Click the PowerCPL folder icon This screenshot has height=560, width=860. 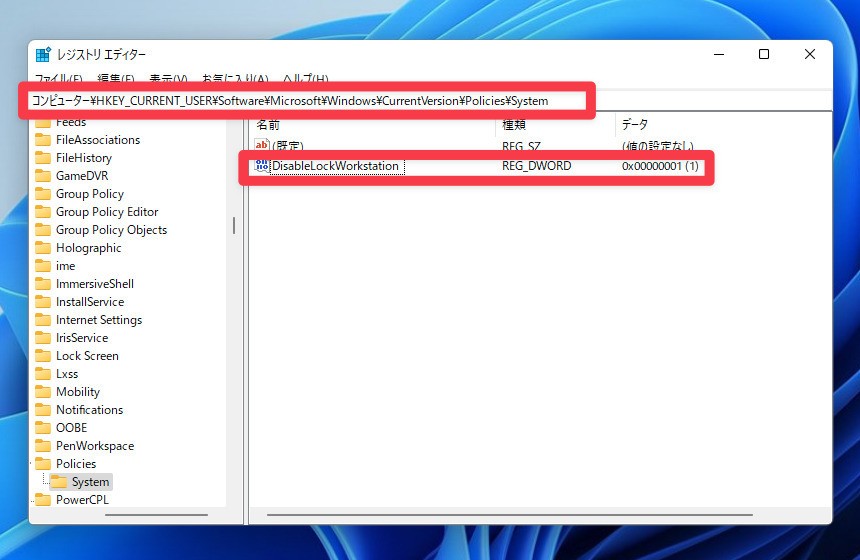43,500
